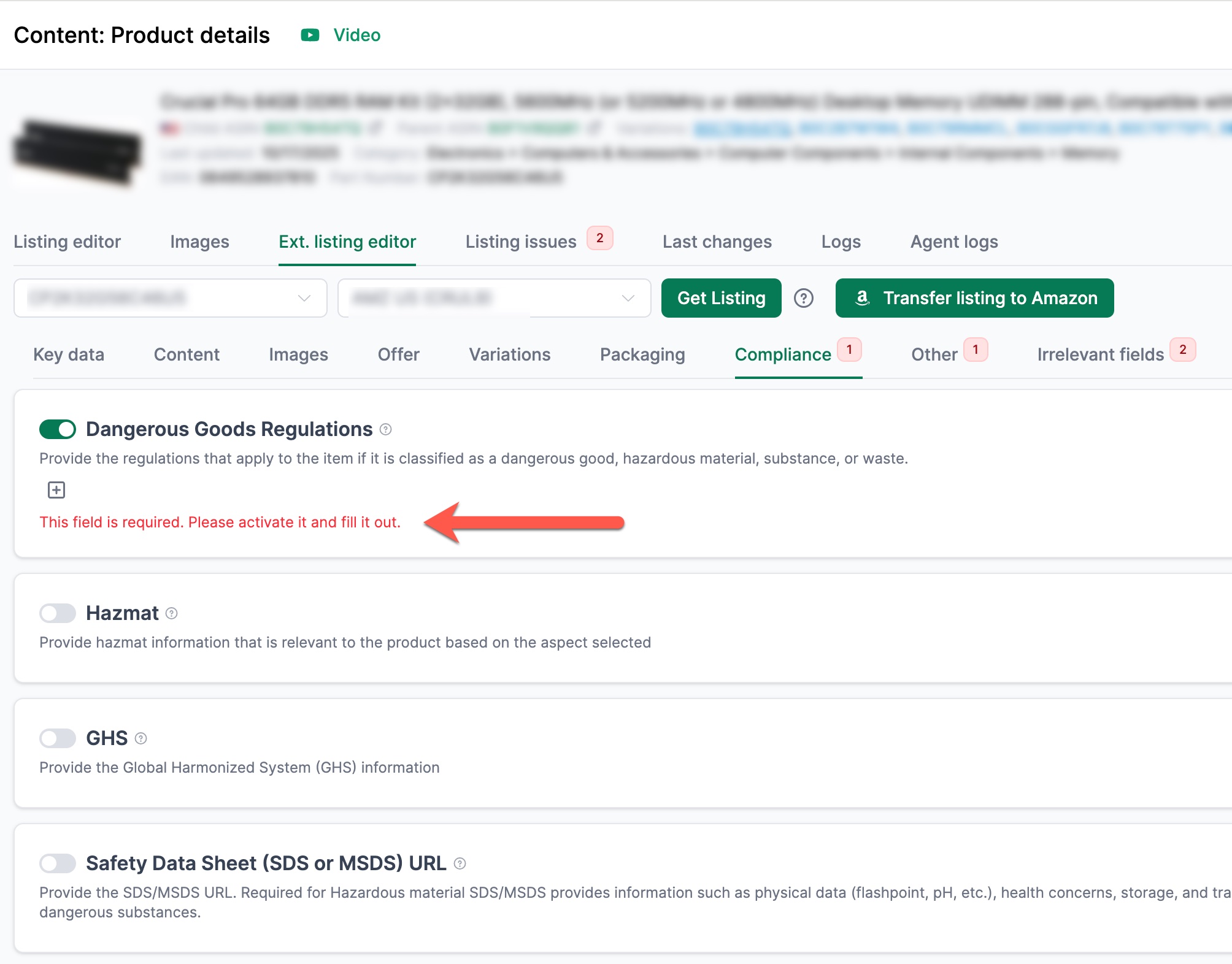Open the Packaging sub-tab
1232x964 pixels.
pyautogui.click(x=642, y=354)
